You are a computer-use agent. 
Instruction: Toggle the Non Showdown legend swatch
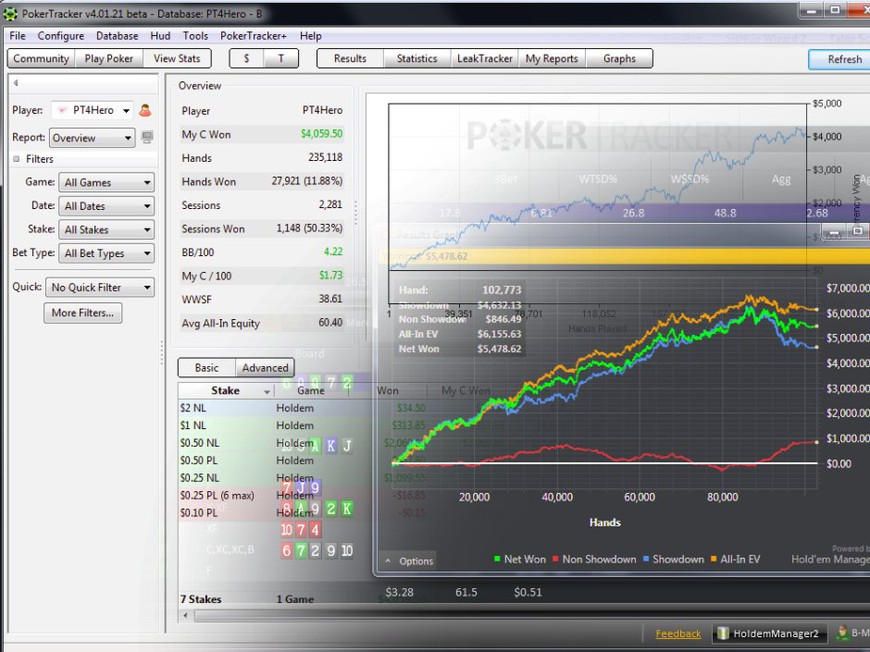coord(555,559)
